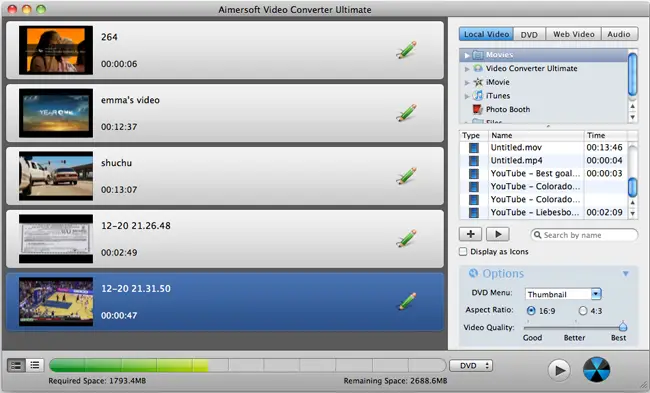The height and width of the screenshot is (393, 650).
Task: Select emma's video thumbnail
Action: [56, 113]
